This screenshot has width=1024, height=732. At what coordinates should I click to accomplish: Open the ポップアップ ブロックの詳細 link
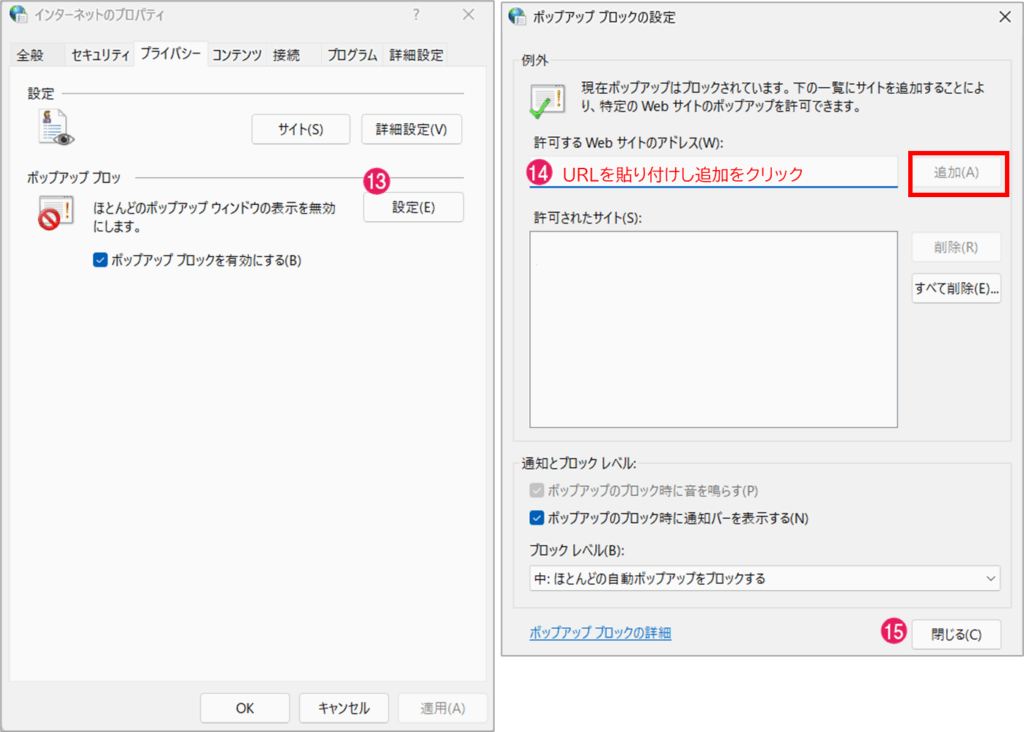[600, 633]
